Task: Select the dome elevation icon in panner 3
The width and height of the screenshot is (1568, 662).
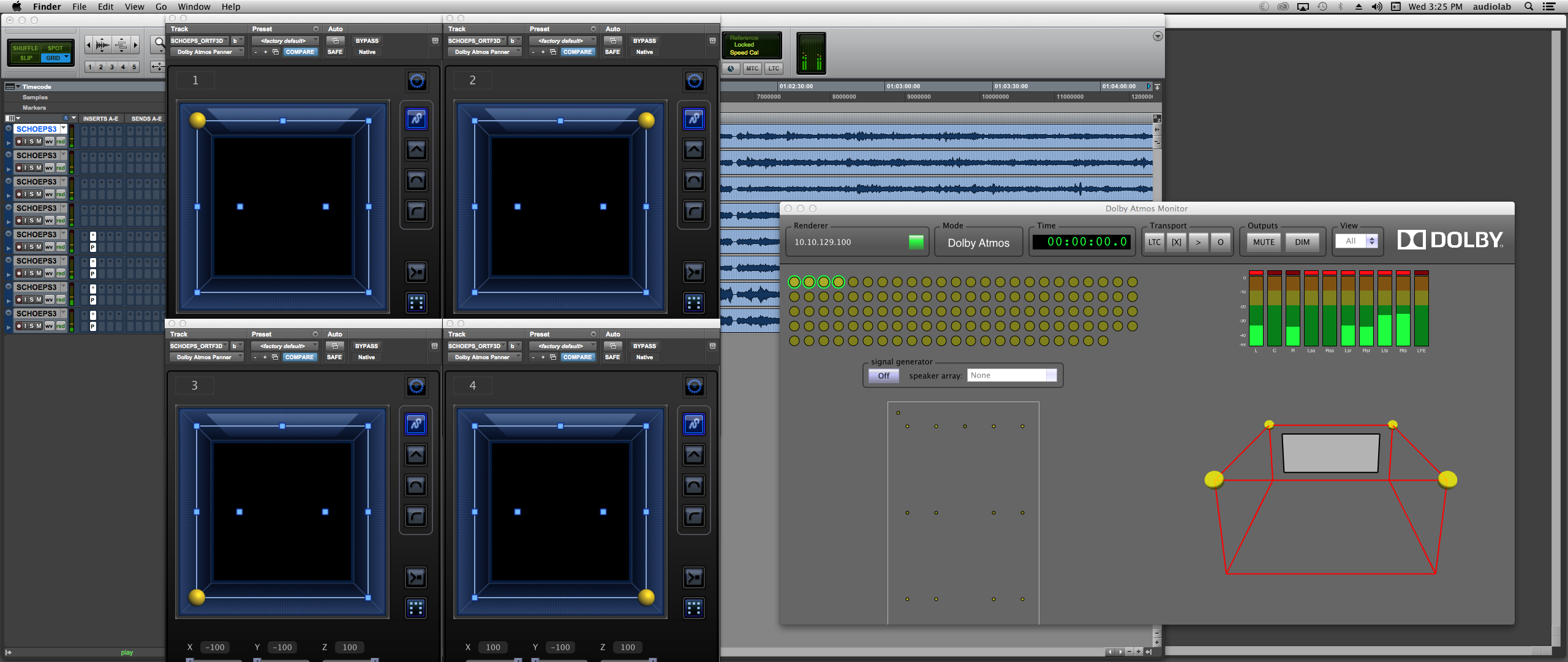Action: 416,485
